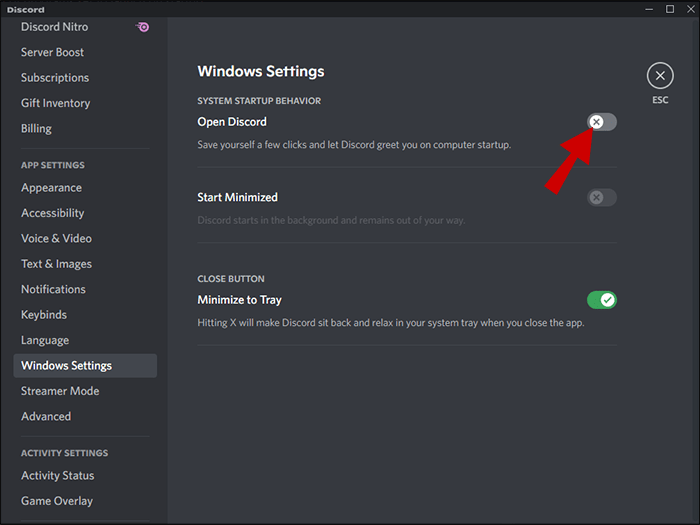The width and height of the screenshot is (700, 525).
Task: Click the ESC label under the close button
Action: [x=660, y=100]
